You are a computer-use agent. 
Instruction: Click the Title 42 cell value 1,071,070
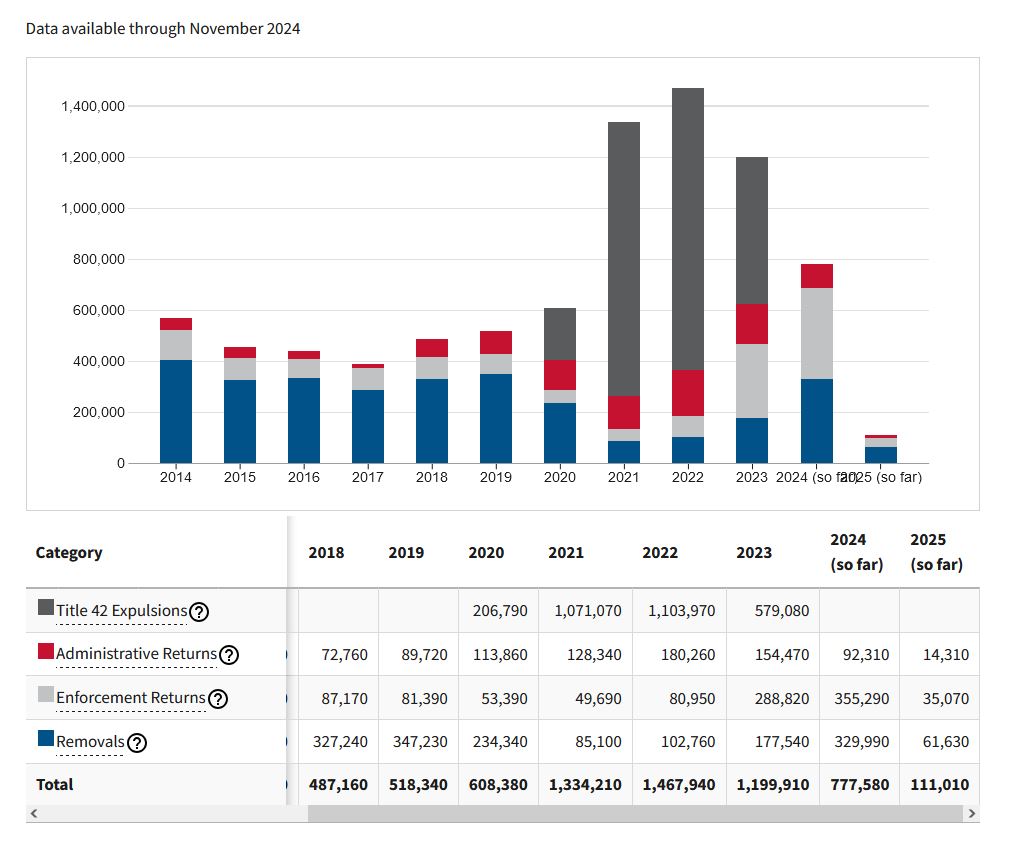click(x=588, y=611)
